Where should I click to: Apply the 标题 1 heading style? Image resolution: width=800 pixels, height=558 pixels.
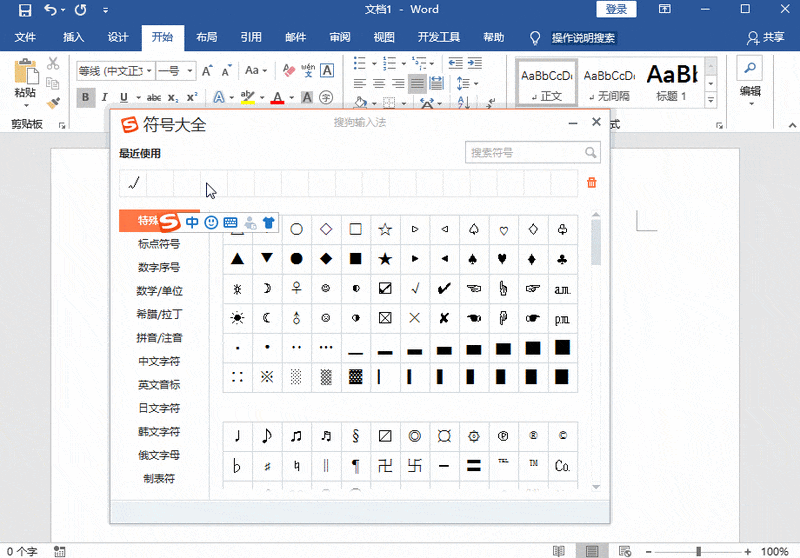(x=671, y=82)
